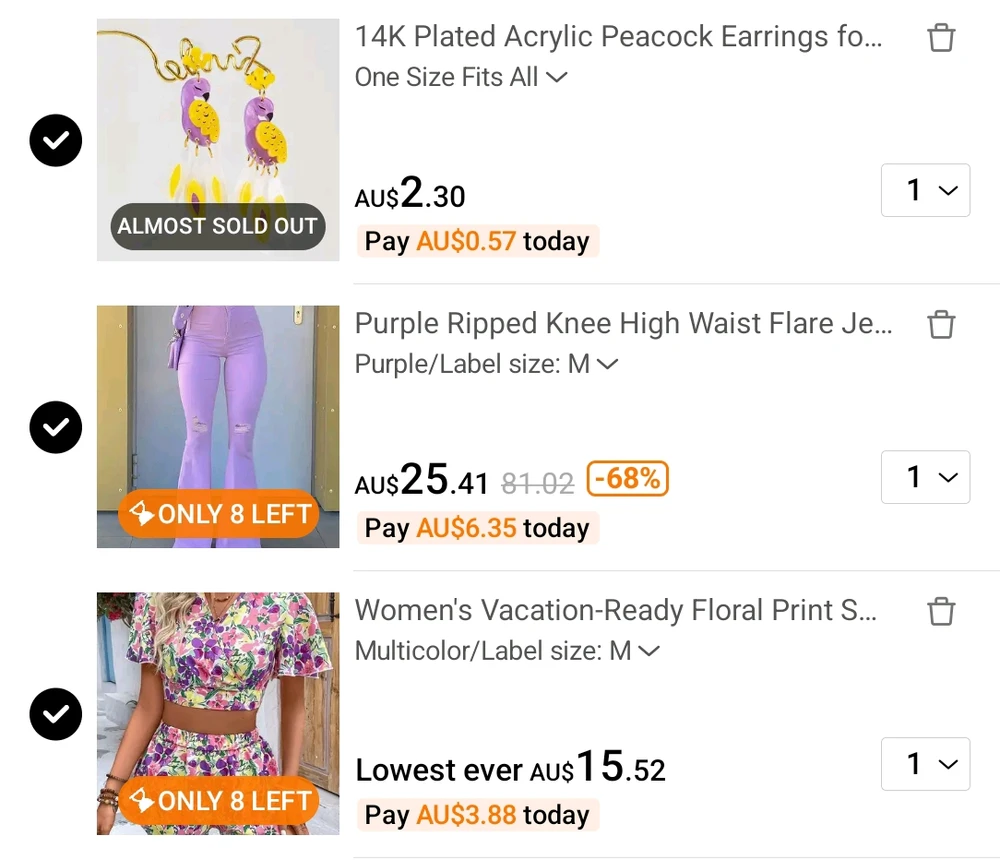Uncheck the Peacock Earrings selection
1000x862 pixels.
(56, 140)
